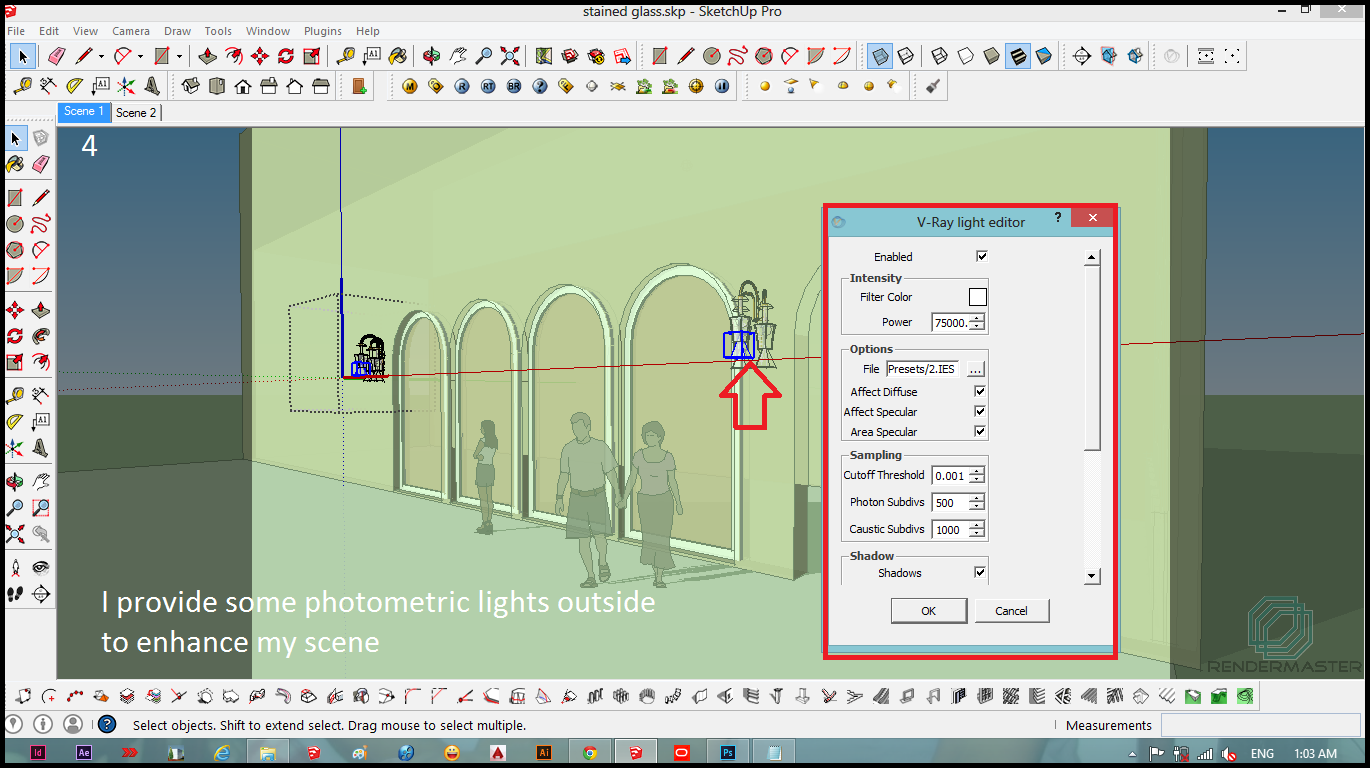Click the Photon Subdivs spinner arrows
Screen dimensions: 1370x768
click(977, 502)
